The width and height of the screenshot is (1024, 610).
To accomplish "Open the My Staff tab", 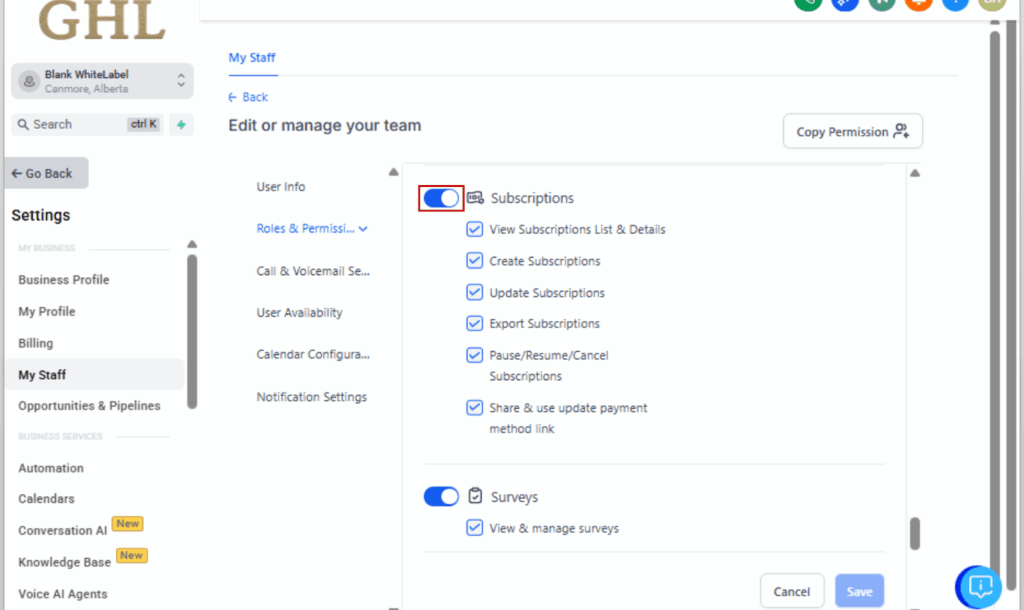I will tap(252, 58).
